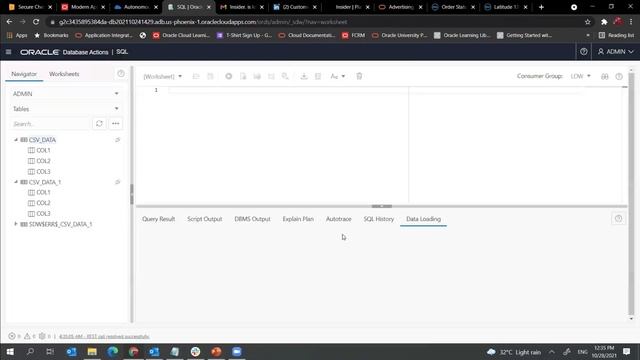
Task: Open the navigator more options menu
Action: (x=116, y=124)
